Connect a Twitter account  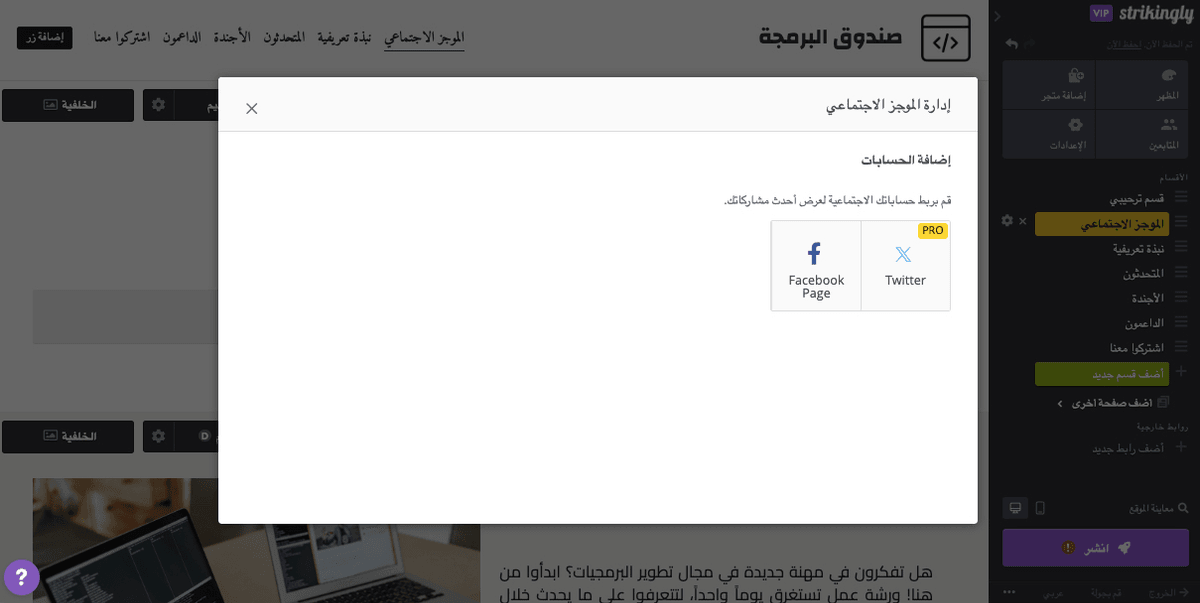click(x=905, y=266)
